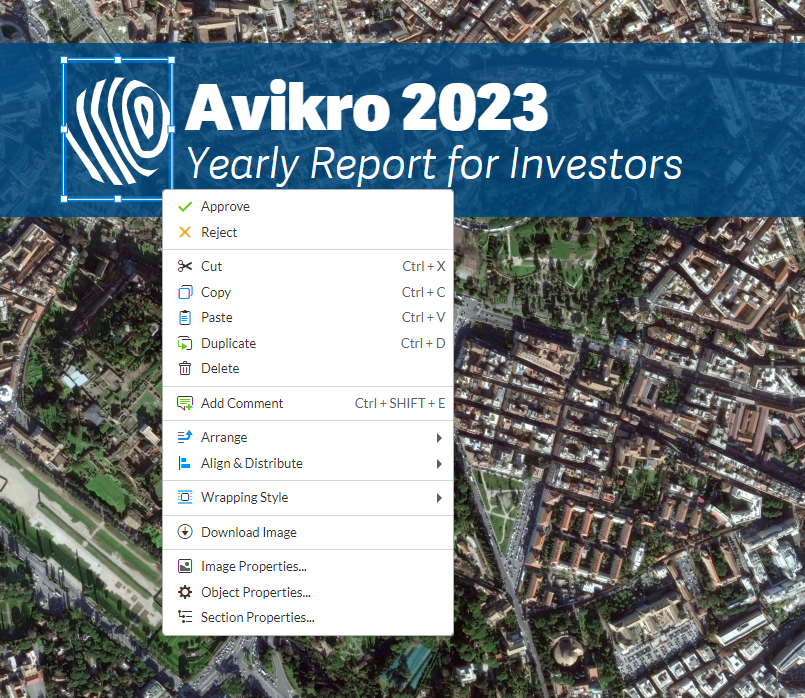Viewport: 805px width, 698px height.
Task: Click the selected fingerprint logo image
Action: tap(118, 129)
